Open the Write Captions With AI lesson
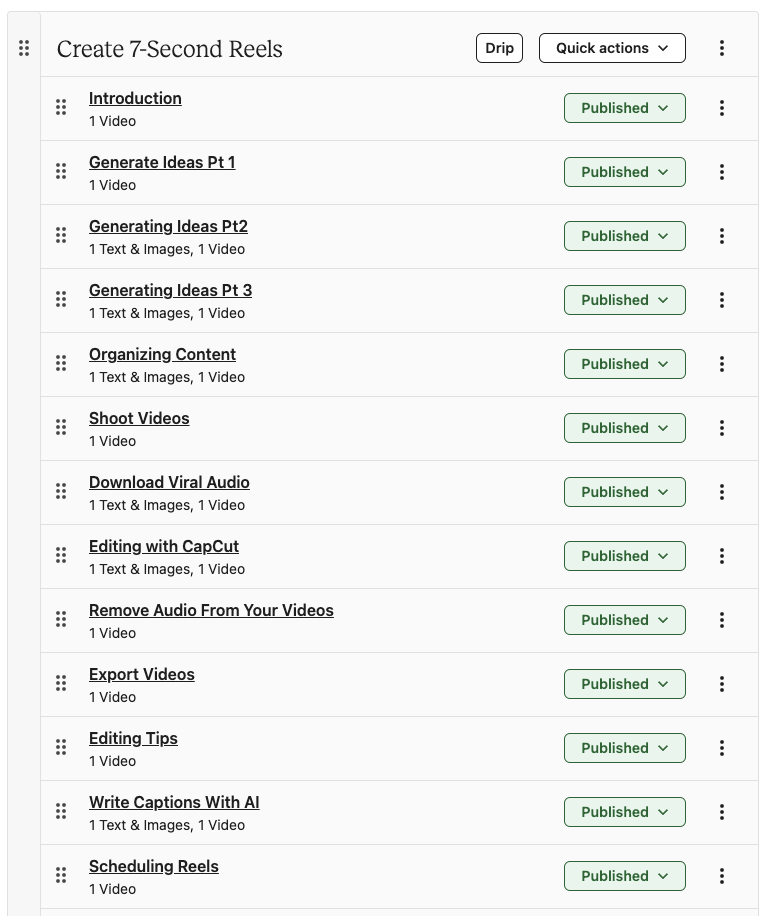770x916 pixels. click(174, 802)
